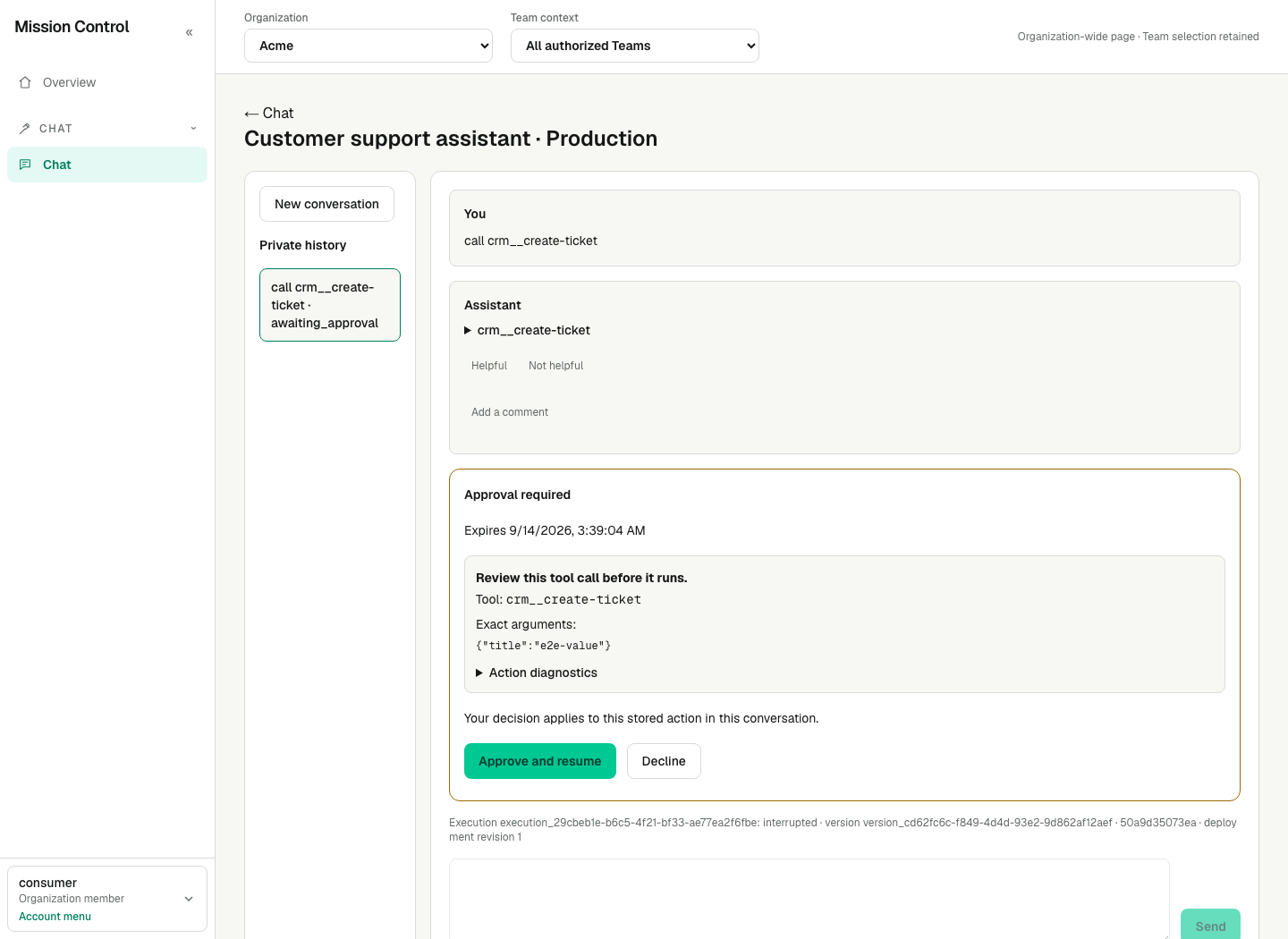Collapse the CHAT section chevron
The image size is (1288, 939).
pyautogui.click(x=193, y=129)
